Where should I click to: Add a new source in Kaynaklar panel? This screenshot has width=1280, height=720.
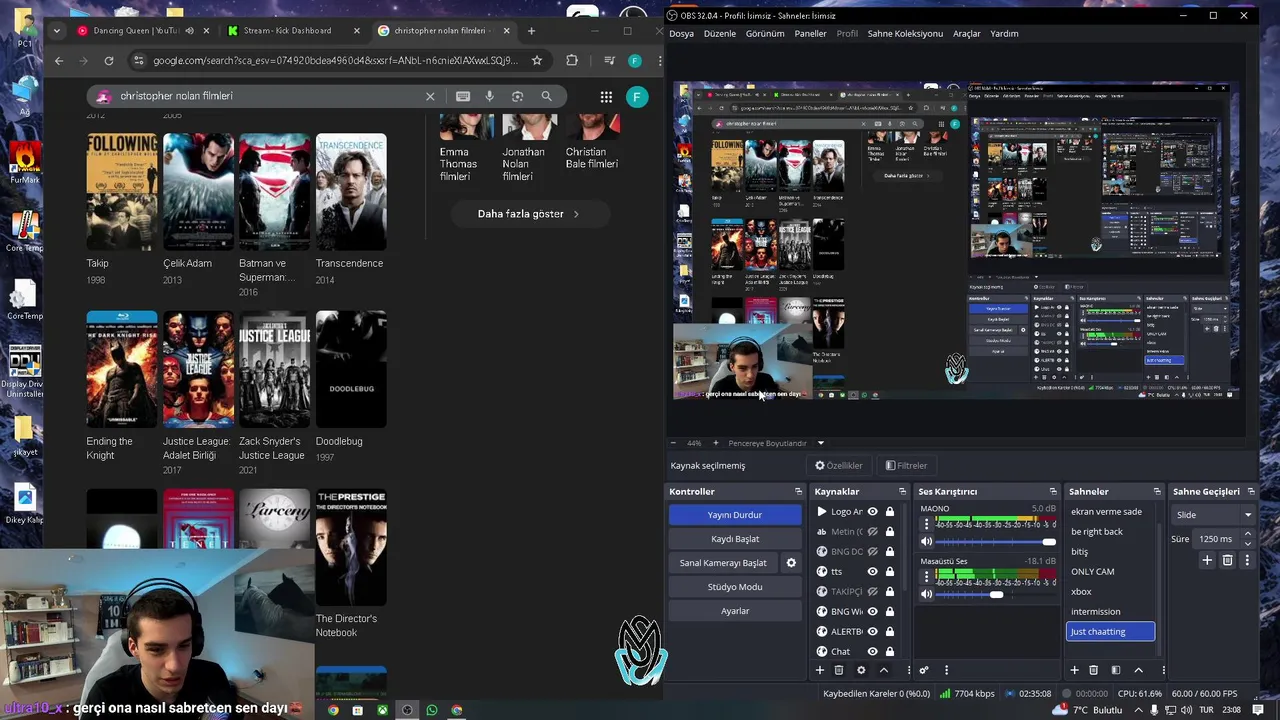(x=820, y=670)
